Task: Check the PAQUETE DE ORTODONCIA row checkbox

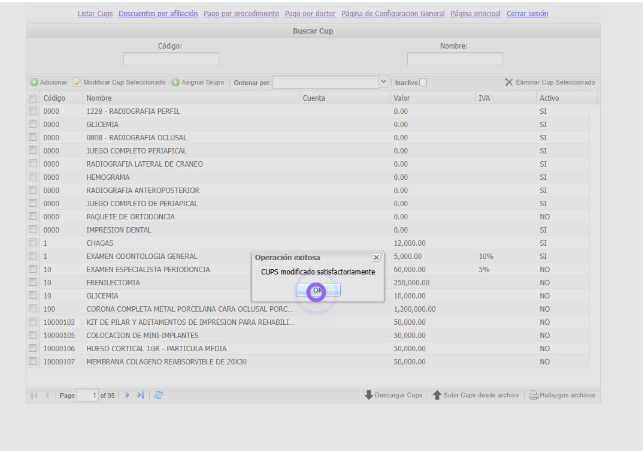Action: (x=33, y=216)
